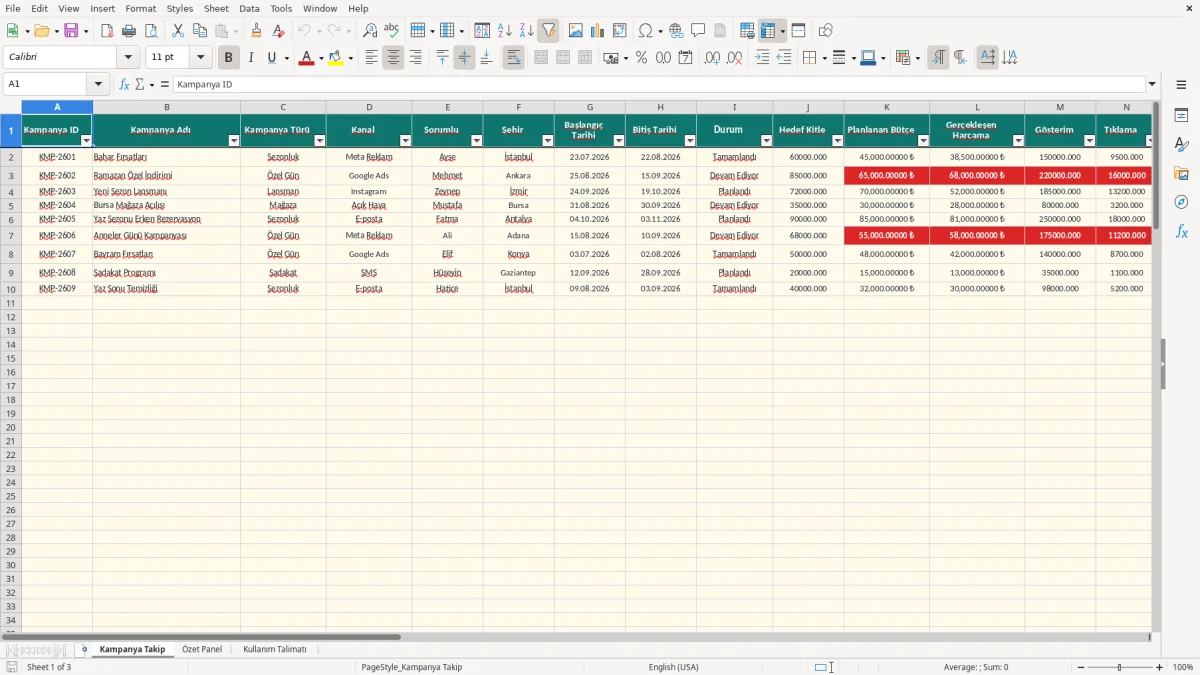
Task: Insert an image via toolbar icon
Action: (576, 31)
